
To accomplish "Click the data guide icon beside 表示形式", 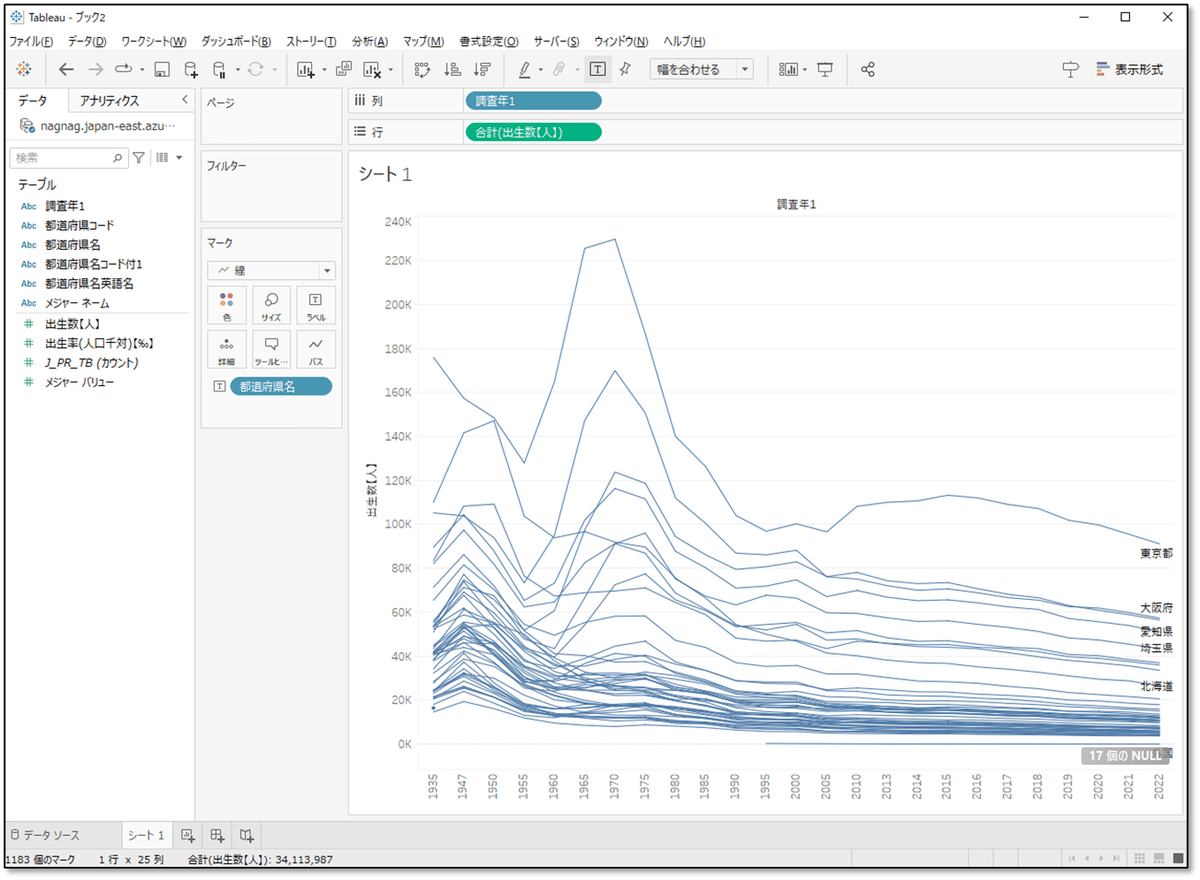I will coord(1071,69).
